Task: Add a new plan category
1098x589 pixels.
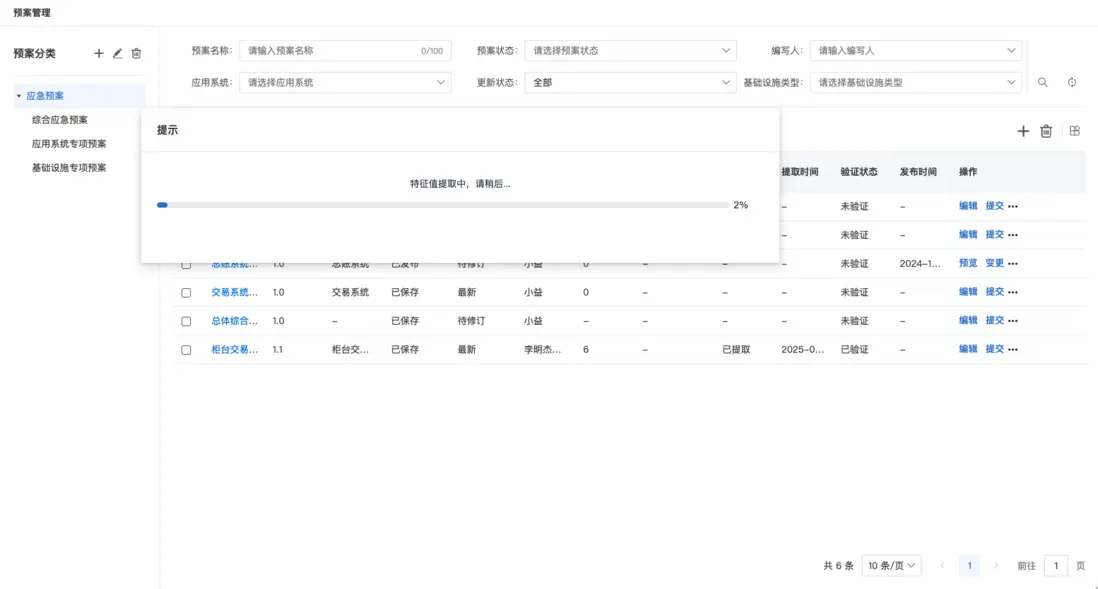Action: pyautogui.click(x=99, y=53)
